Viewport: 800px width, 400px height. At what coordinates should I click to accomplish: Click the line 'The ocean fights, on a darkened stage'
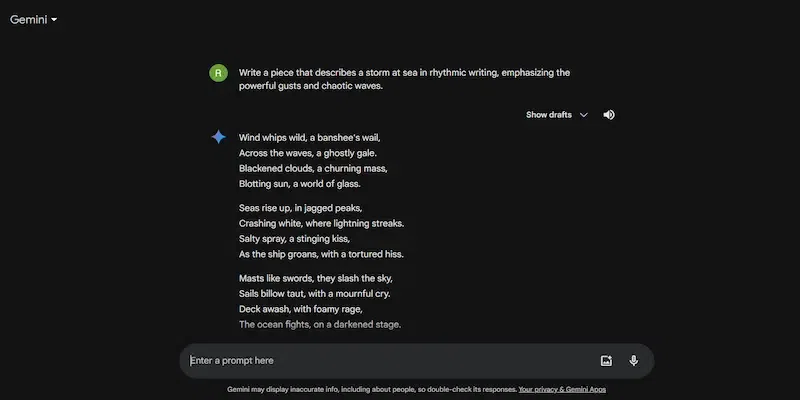(x=320, y=325)
